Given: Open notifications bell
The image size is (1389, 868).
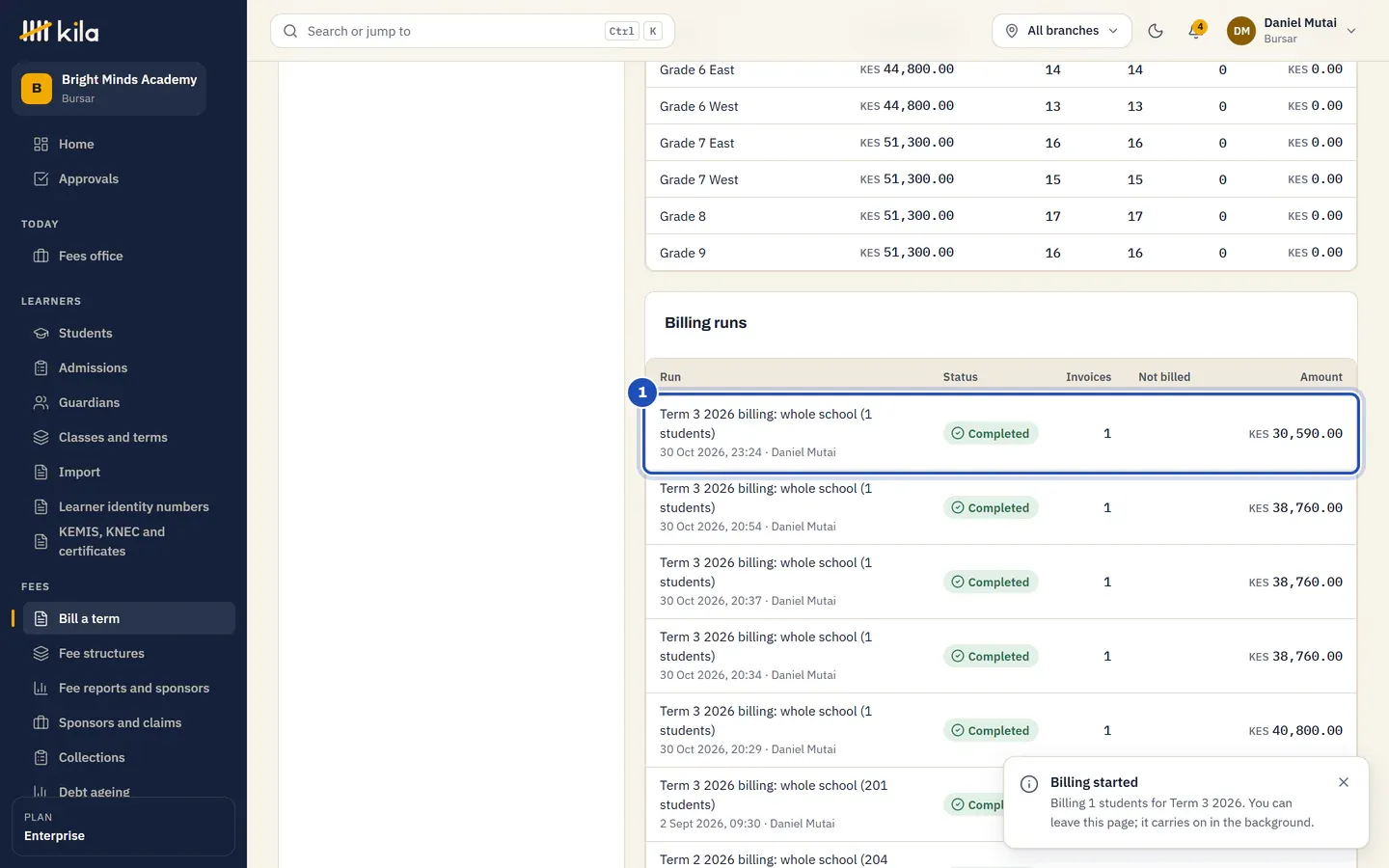Looking at the screenshot, I should 1196,31.
